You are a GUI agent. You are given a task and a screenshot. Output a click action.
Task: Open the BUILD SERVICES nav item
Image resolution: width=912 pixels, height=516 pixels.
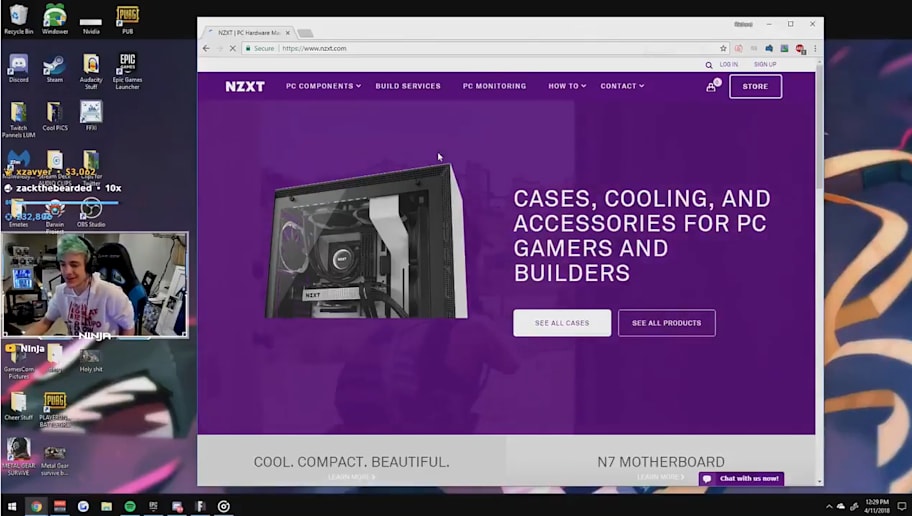click(408, 86)
